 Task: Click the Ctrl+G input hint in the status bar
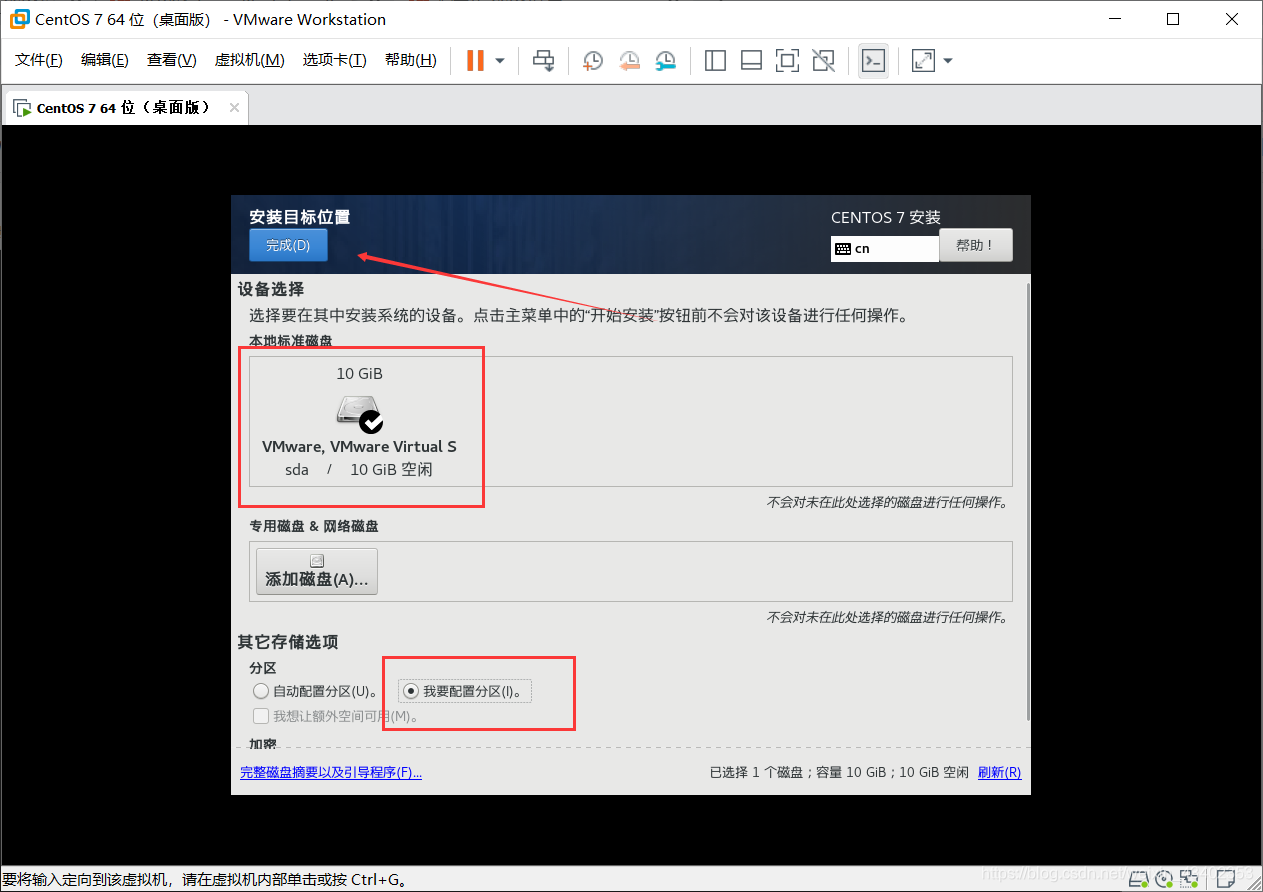click(206, 880)
